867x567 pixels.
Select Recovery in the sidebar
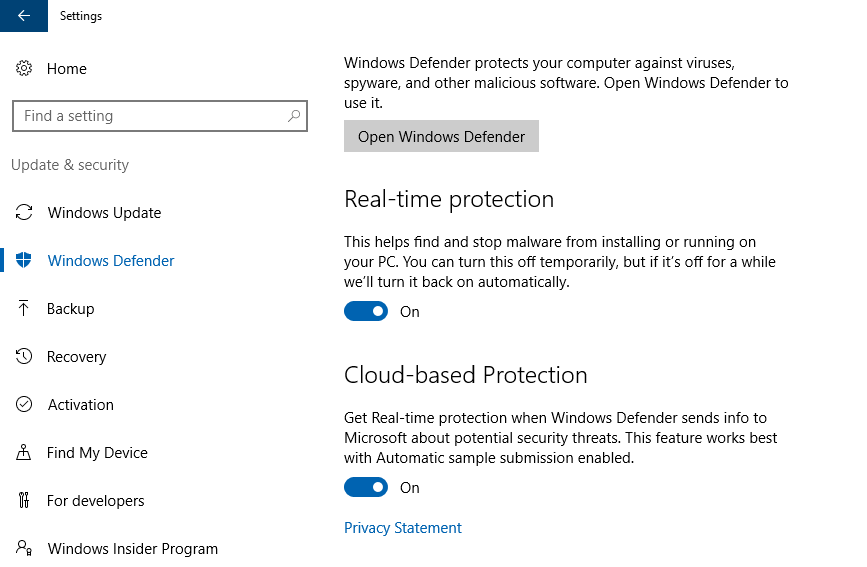[x=76, y=357]
